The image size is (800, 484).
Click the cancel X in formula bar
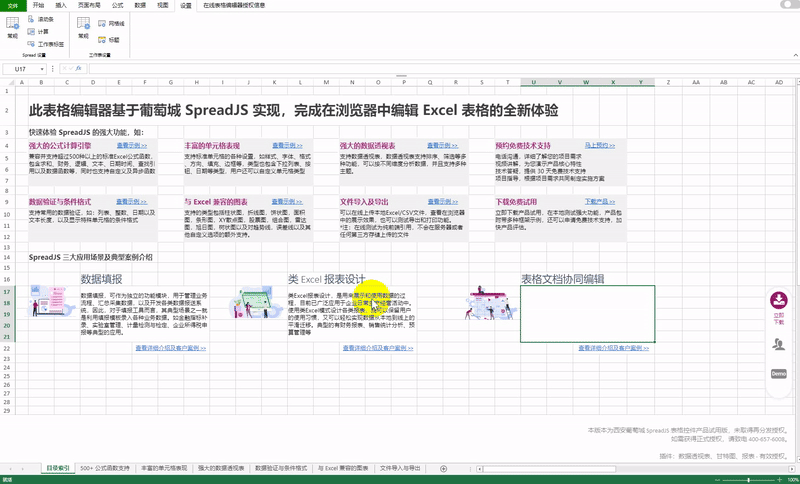[x=65, y=68]
